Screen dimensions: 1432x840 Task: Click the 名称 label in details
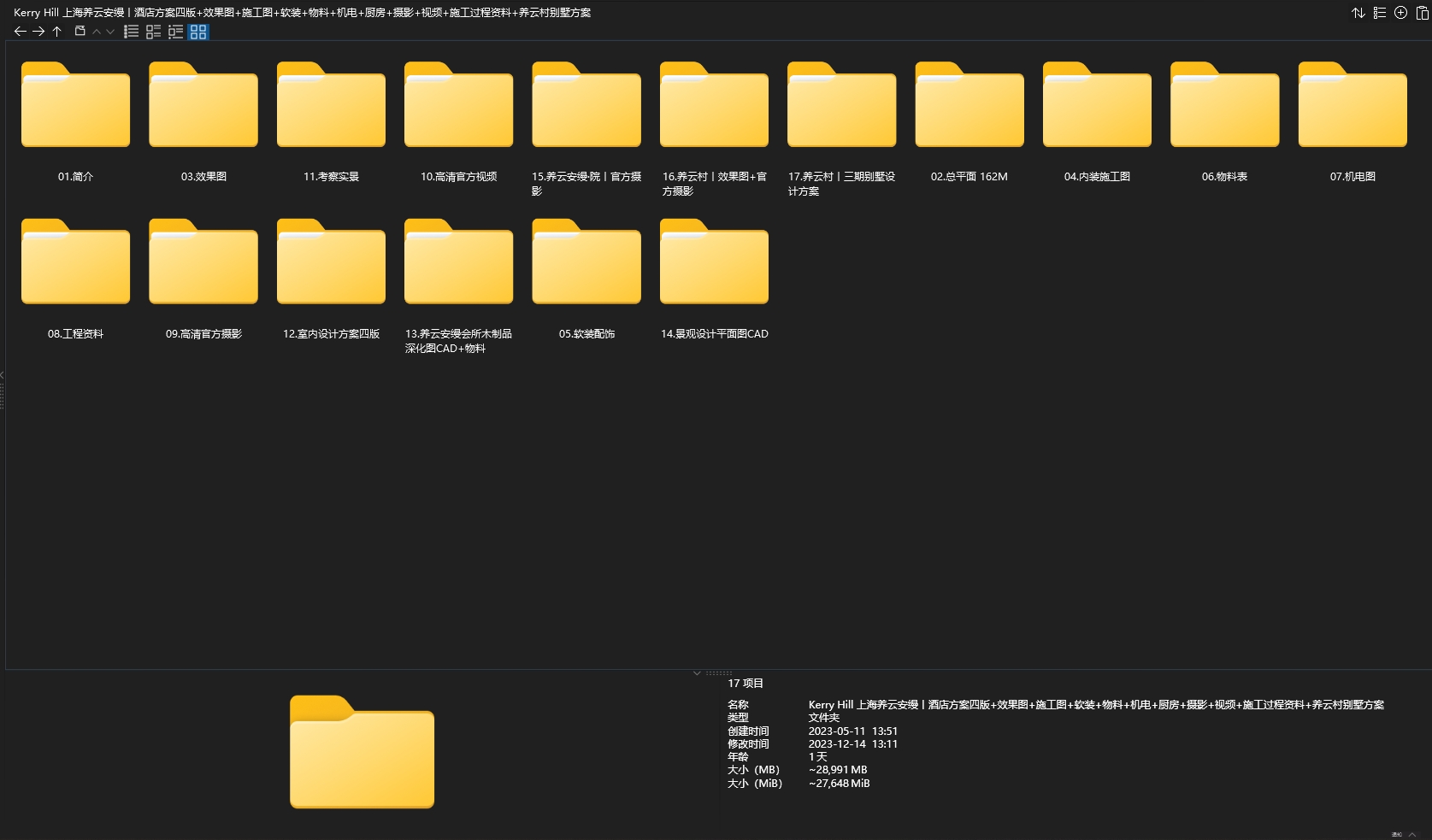(738, 705)
